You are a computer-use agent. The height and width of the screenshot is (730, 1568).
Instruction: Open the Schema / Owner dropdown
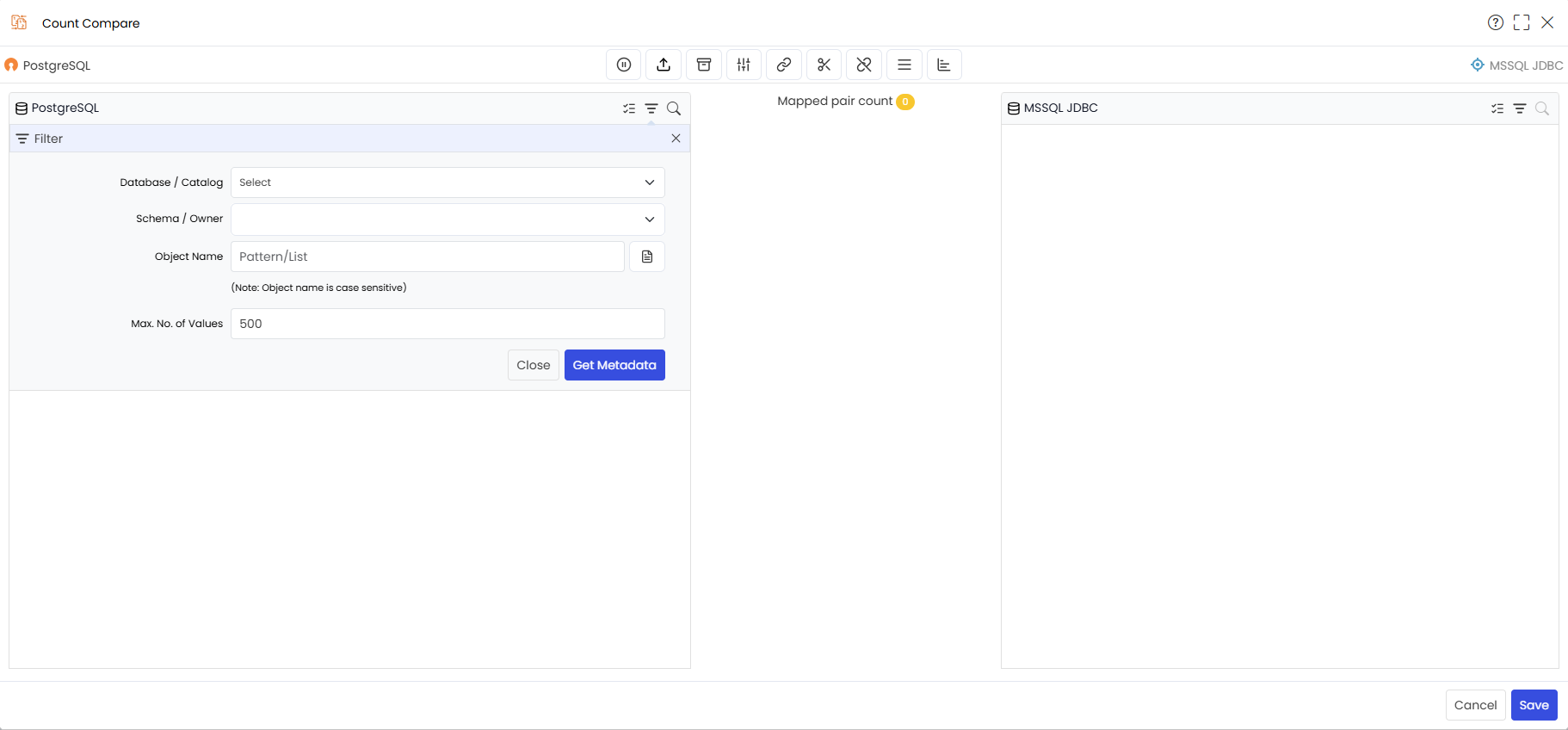tap(448, 220)
